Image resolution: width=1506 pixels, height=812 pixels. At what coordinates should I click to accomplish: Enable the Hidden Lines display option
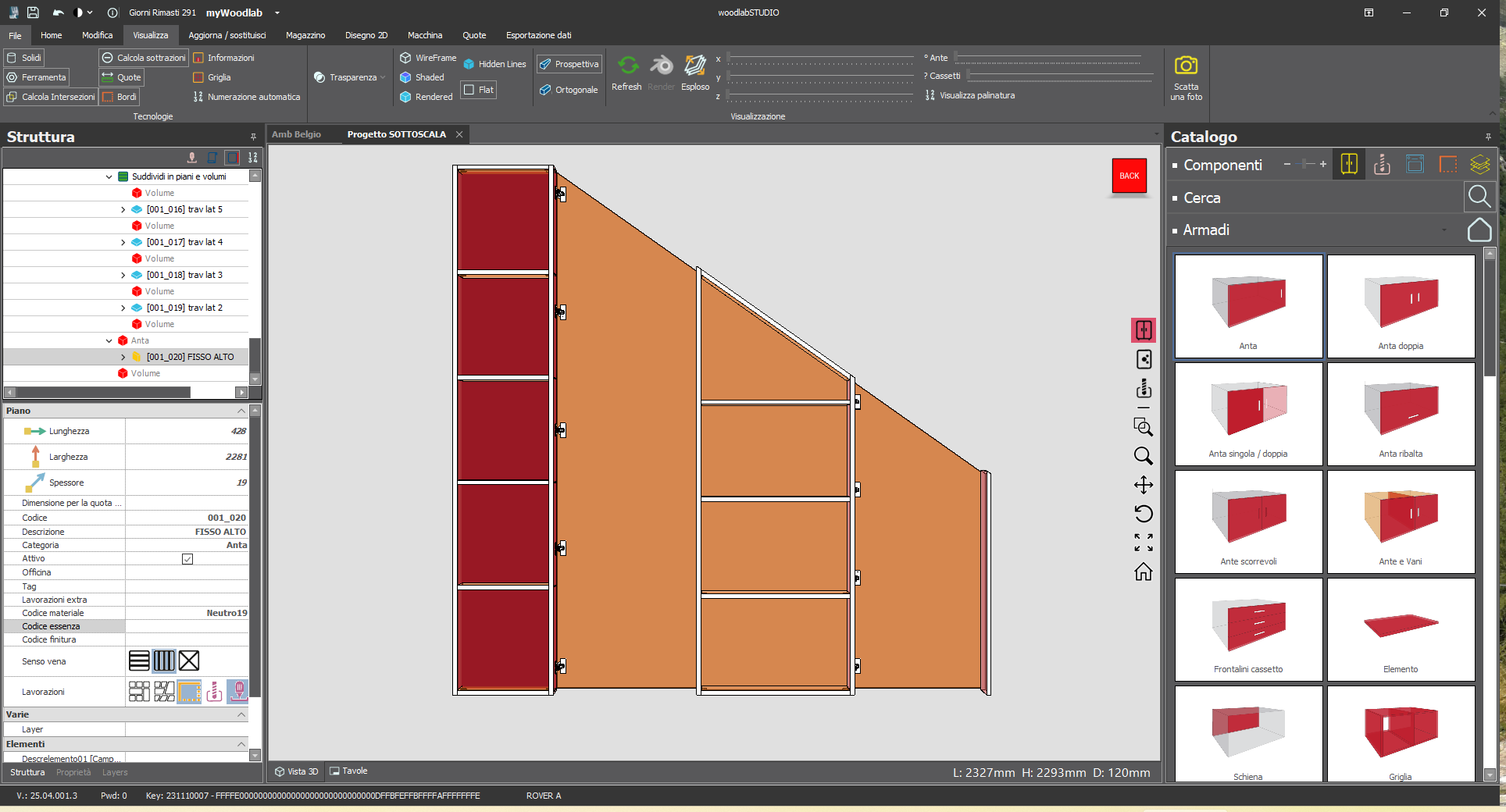pyautogui.click(x=494, y=63)
